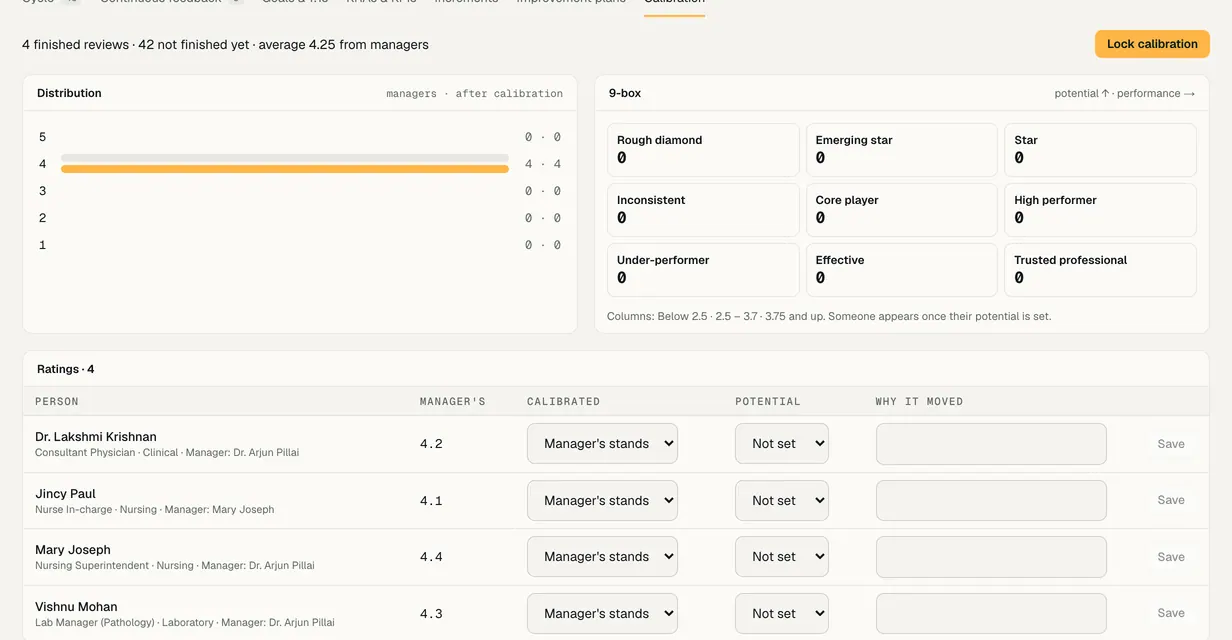
Task: Click the rating 3 row label
Action: point(43,191)
